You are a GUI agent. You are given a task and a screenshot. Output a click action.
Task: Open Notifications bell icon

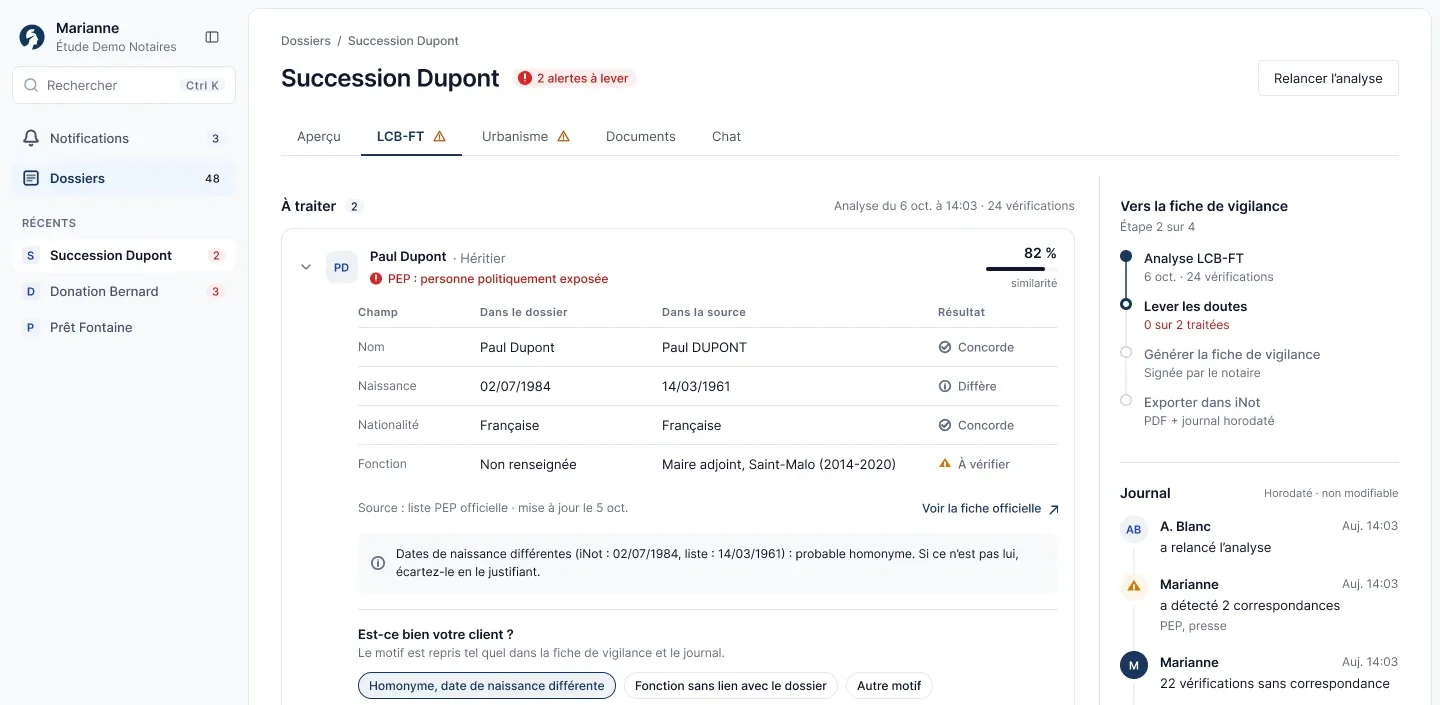(31, 138)
